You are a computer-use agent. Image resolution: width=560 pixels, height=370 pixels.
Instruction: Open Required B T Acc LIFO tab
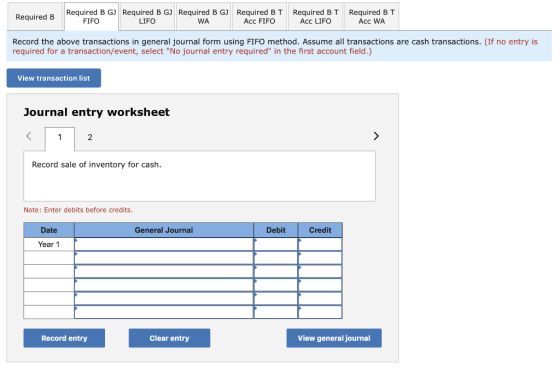(x=315, y=17)
